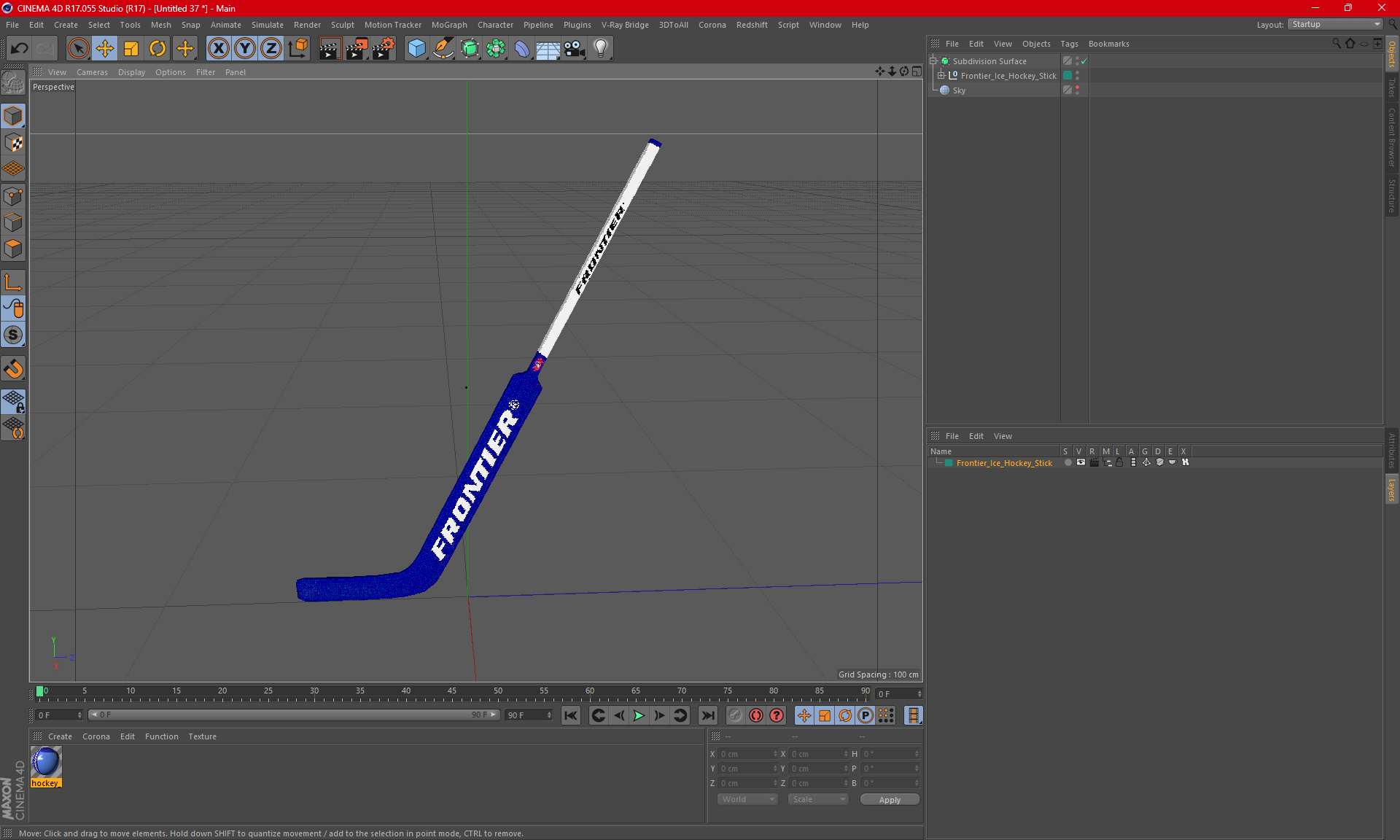Click the X position input field

coord(749,754)
